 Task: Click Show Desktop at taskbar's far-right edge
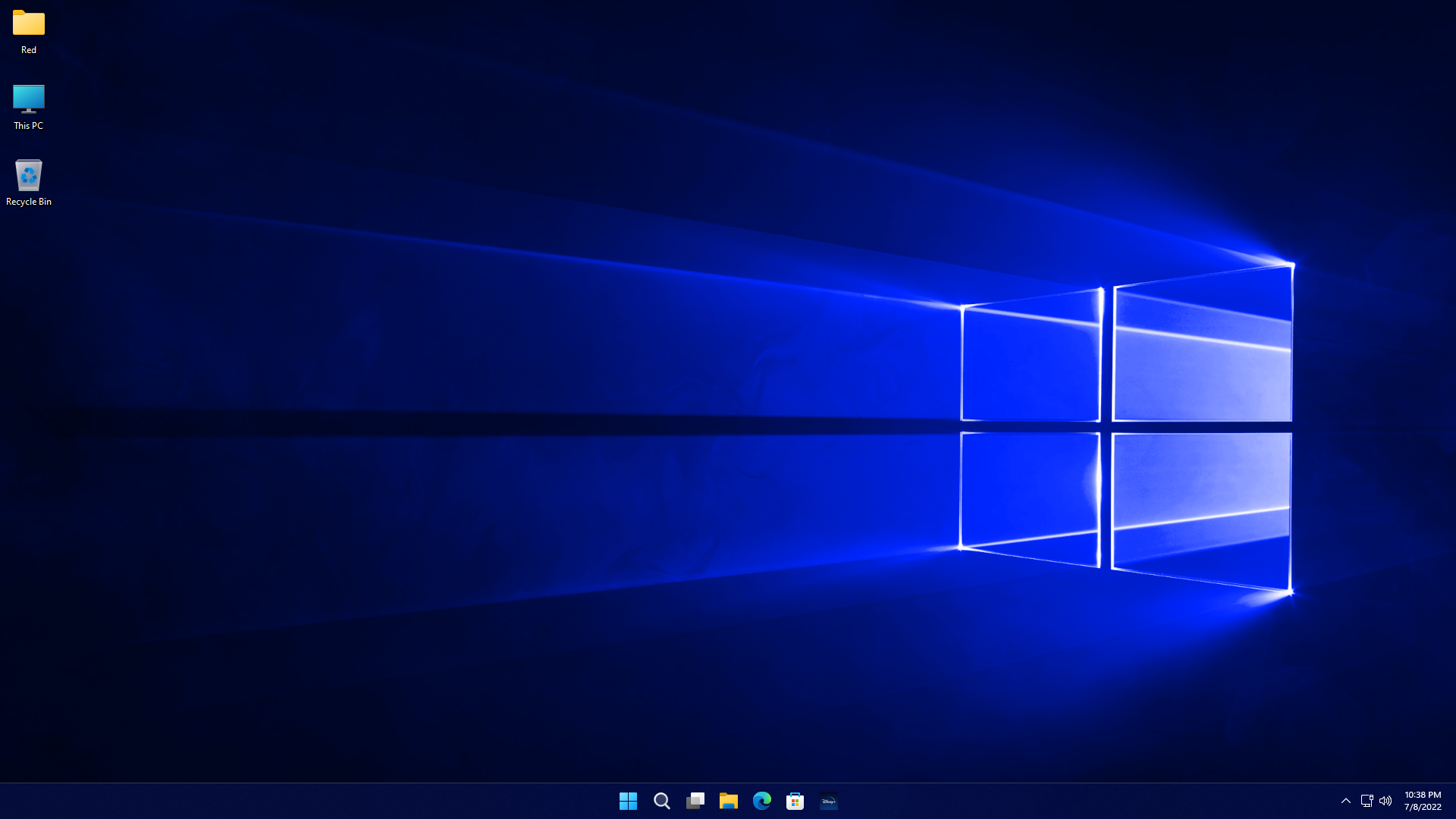coord(1453,801)
